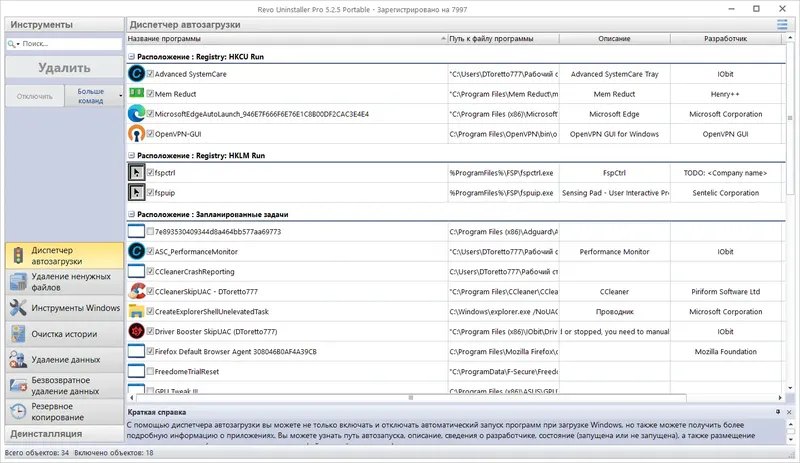Image resolution: width=800 pixels, height=463 pixels.
Task: Click the Henry++ developer cell
Action: click(726, 93)
